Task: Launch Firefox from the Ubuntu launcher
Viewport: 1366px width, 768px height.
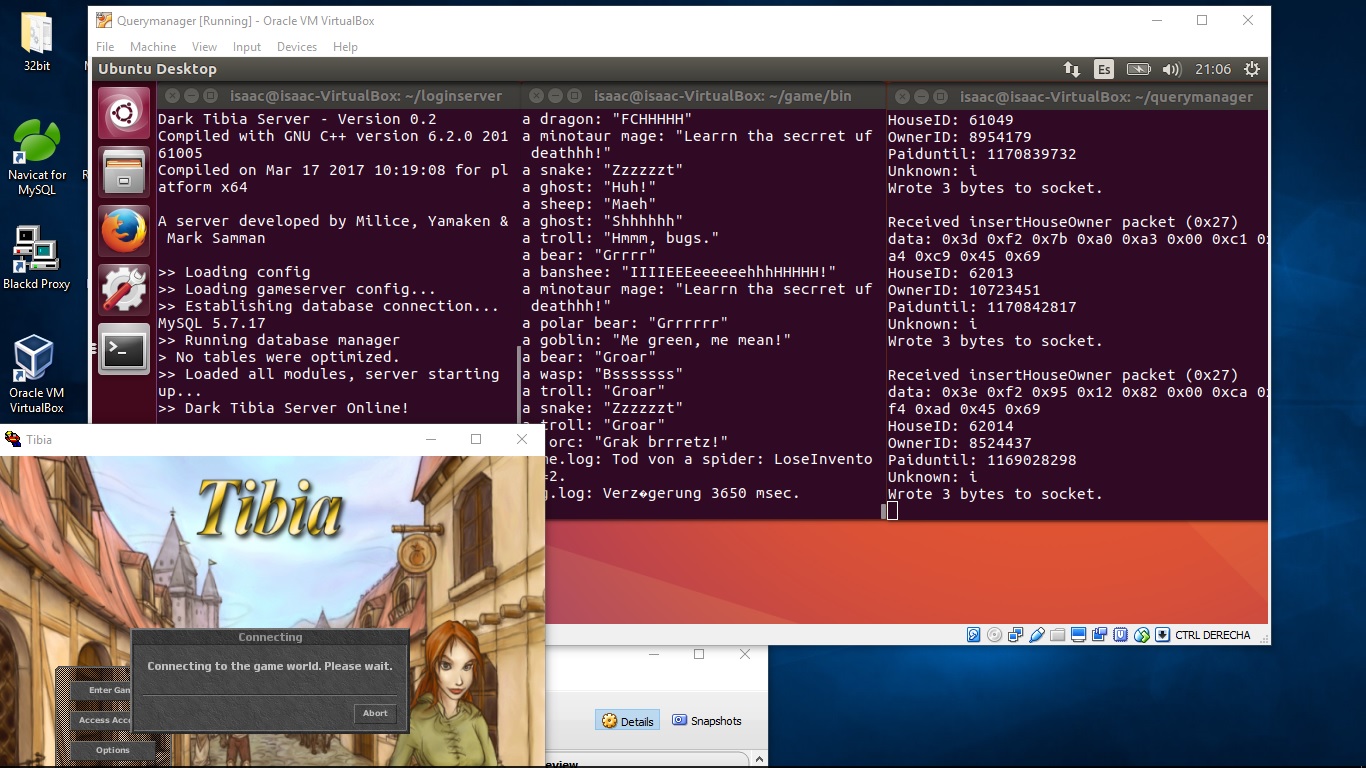Action: coord(125,231)
